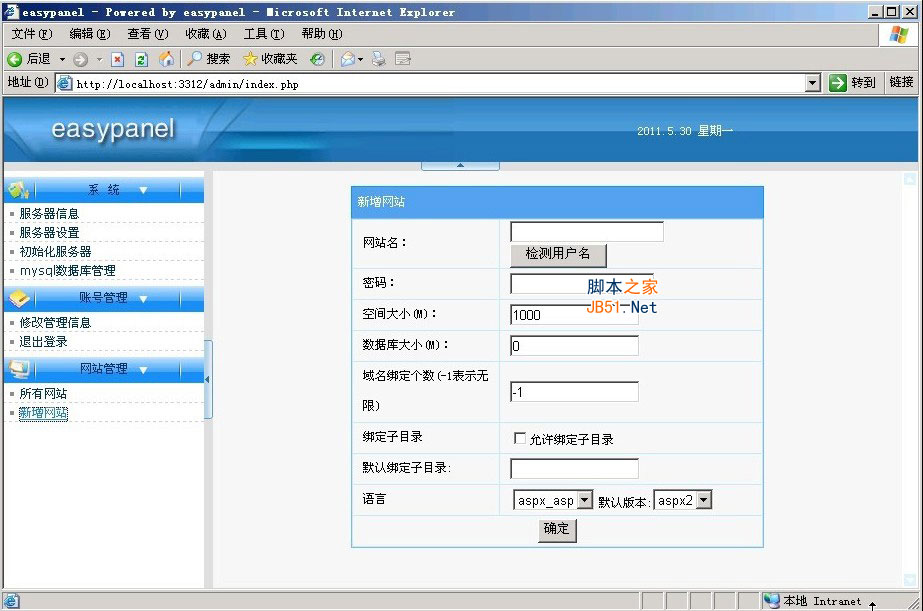The height and width of the screenshot is (611, 923).
Task: Open the 文件 menu
Action: coord(27,33)
